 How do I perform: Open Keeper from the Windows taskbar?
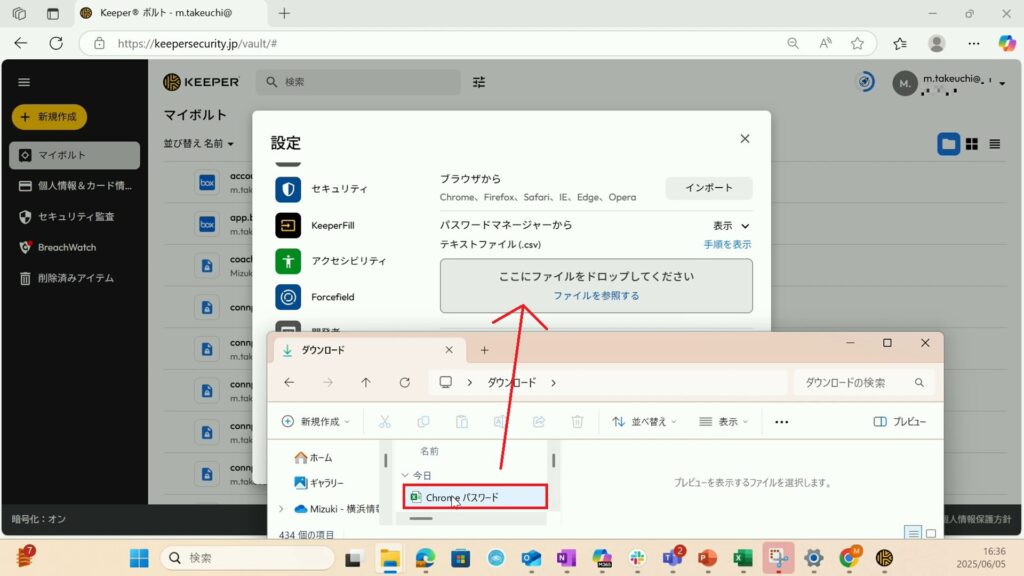click(884, 558)
